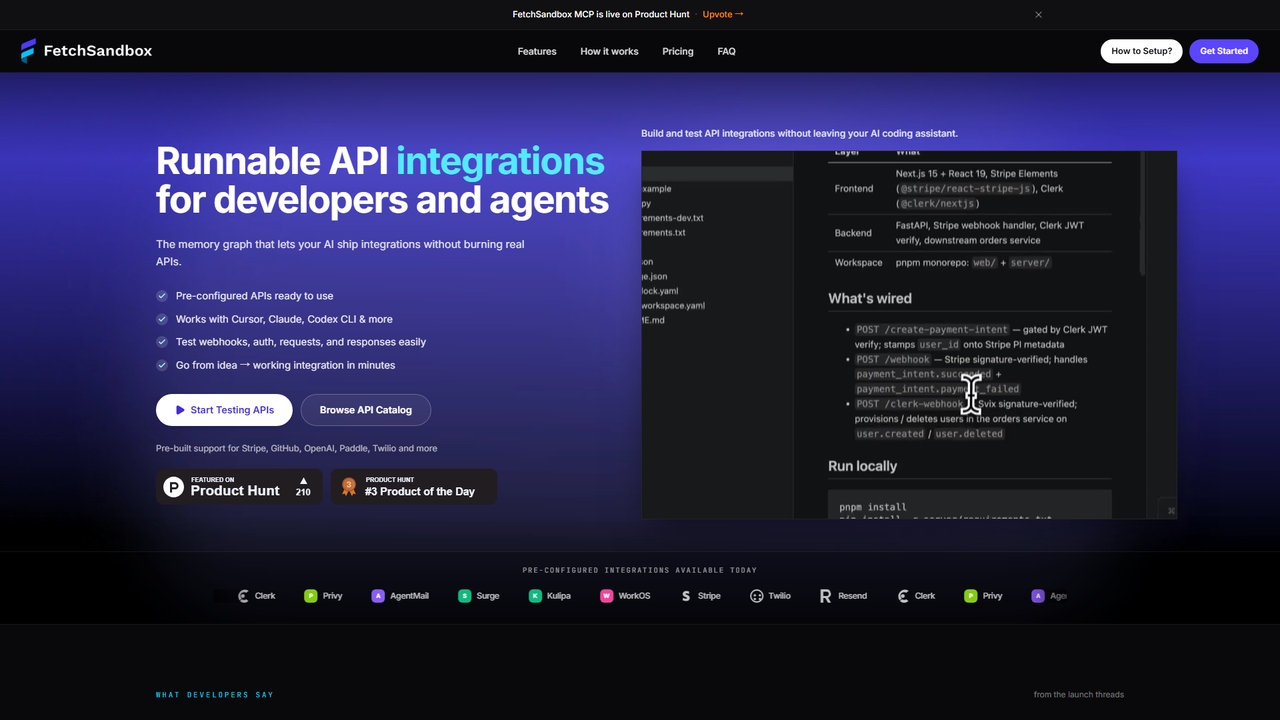Click the Resend integration logo
This screenshot has width=1280, height=720.
point(843,596)
